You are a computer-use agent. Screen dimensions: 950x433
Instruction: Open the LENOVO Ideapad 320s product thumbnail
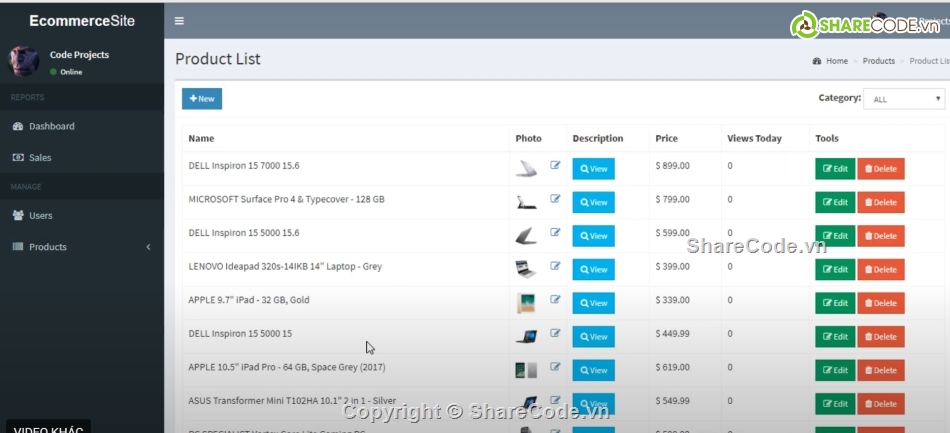[526, 269]
